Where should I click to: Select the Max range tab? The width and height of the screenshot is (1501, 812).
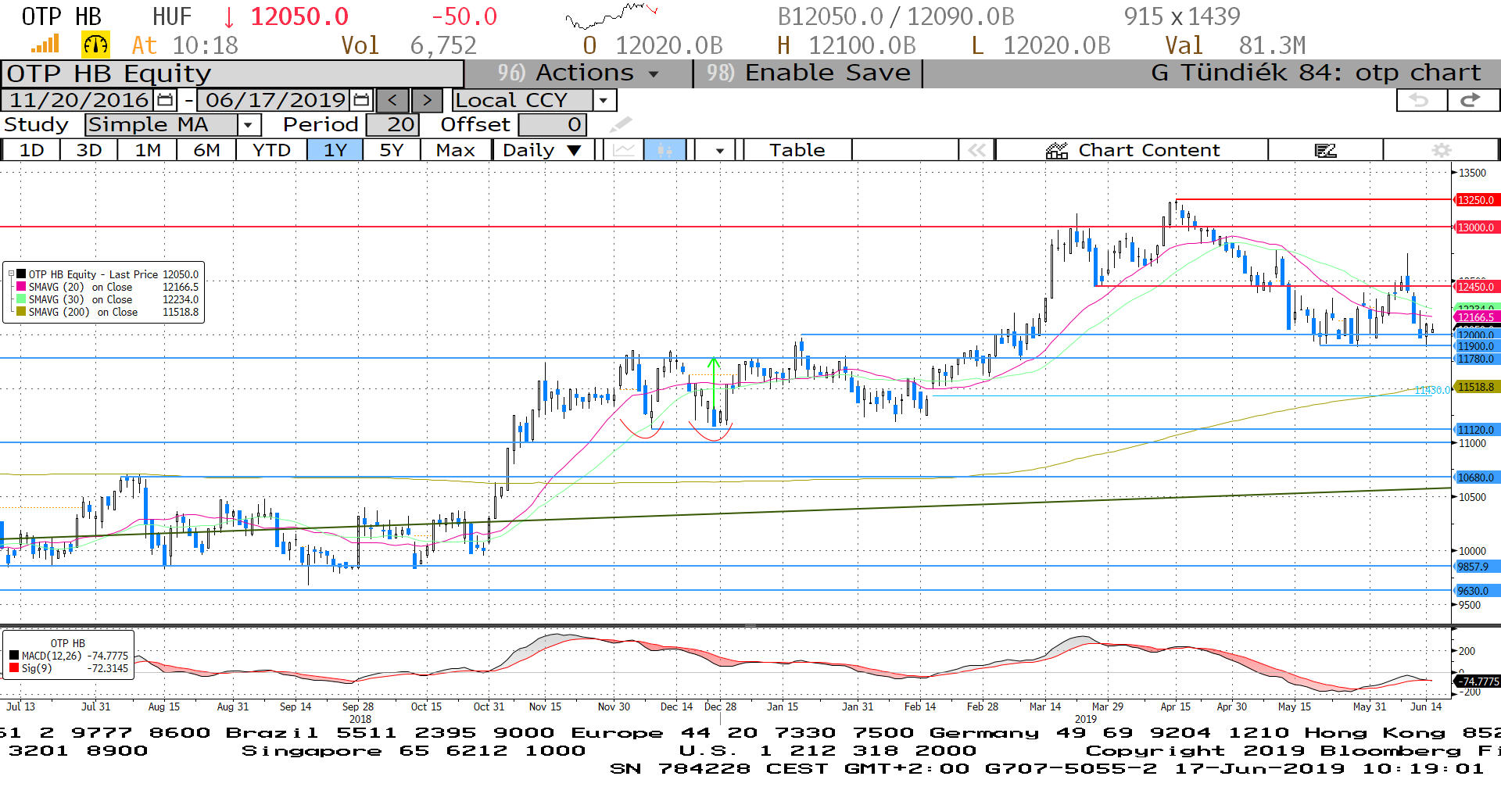tap(456, 150)
